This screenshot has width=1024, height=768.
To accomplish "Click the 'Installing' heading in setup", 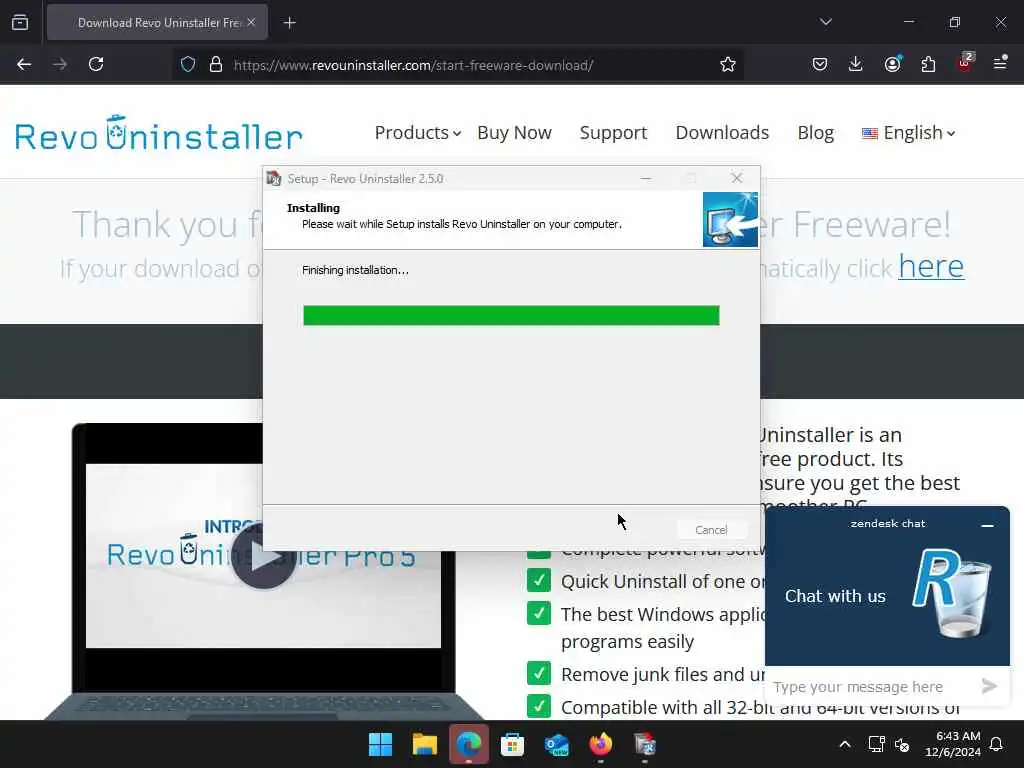I will point(313,208).
